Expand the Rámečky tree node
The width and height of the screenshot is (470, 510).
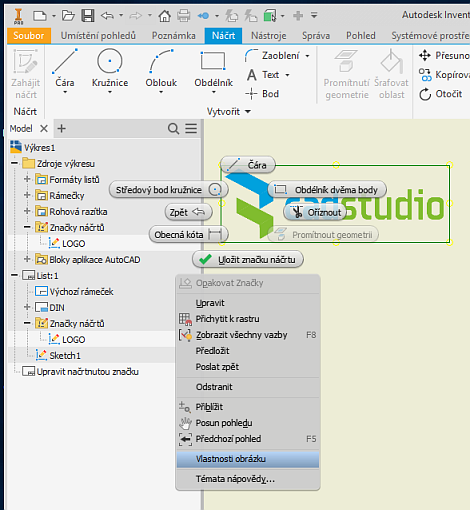27,195
